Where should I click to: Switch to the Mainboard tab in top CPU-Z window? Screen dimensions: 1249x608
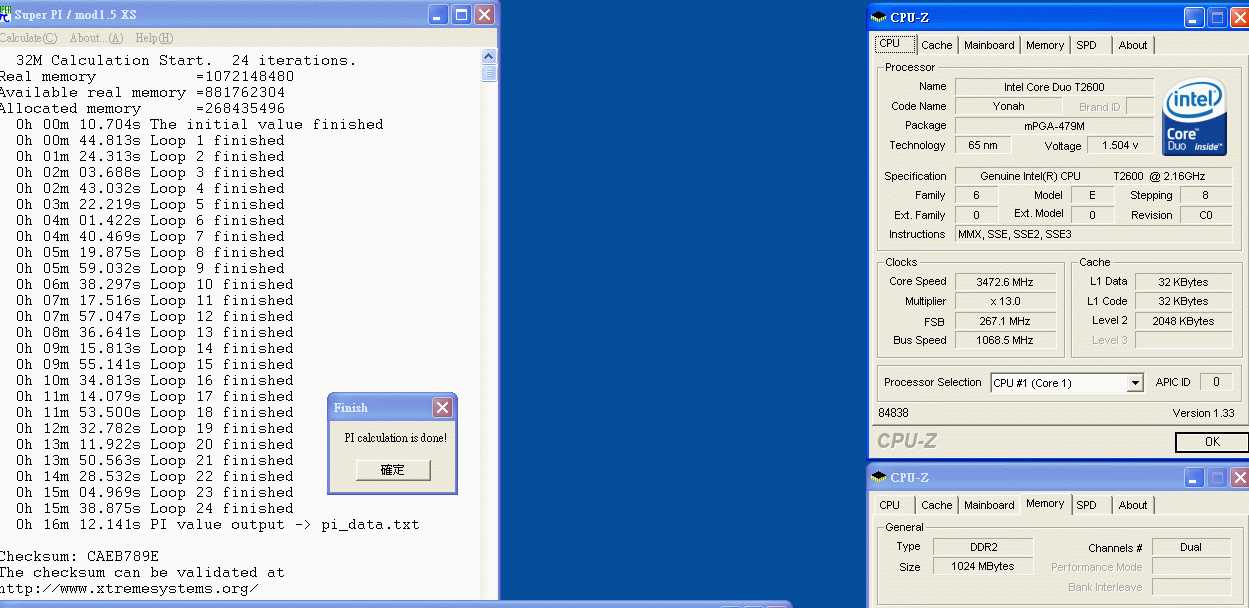coord(989,45)
